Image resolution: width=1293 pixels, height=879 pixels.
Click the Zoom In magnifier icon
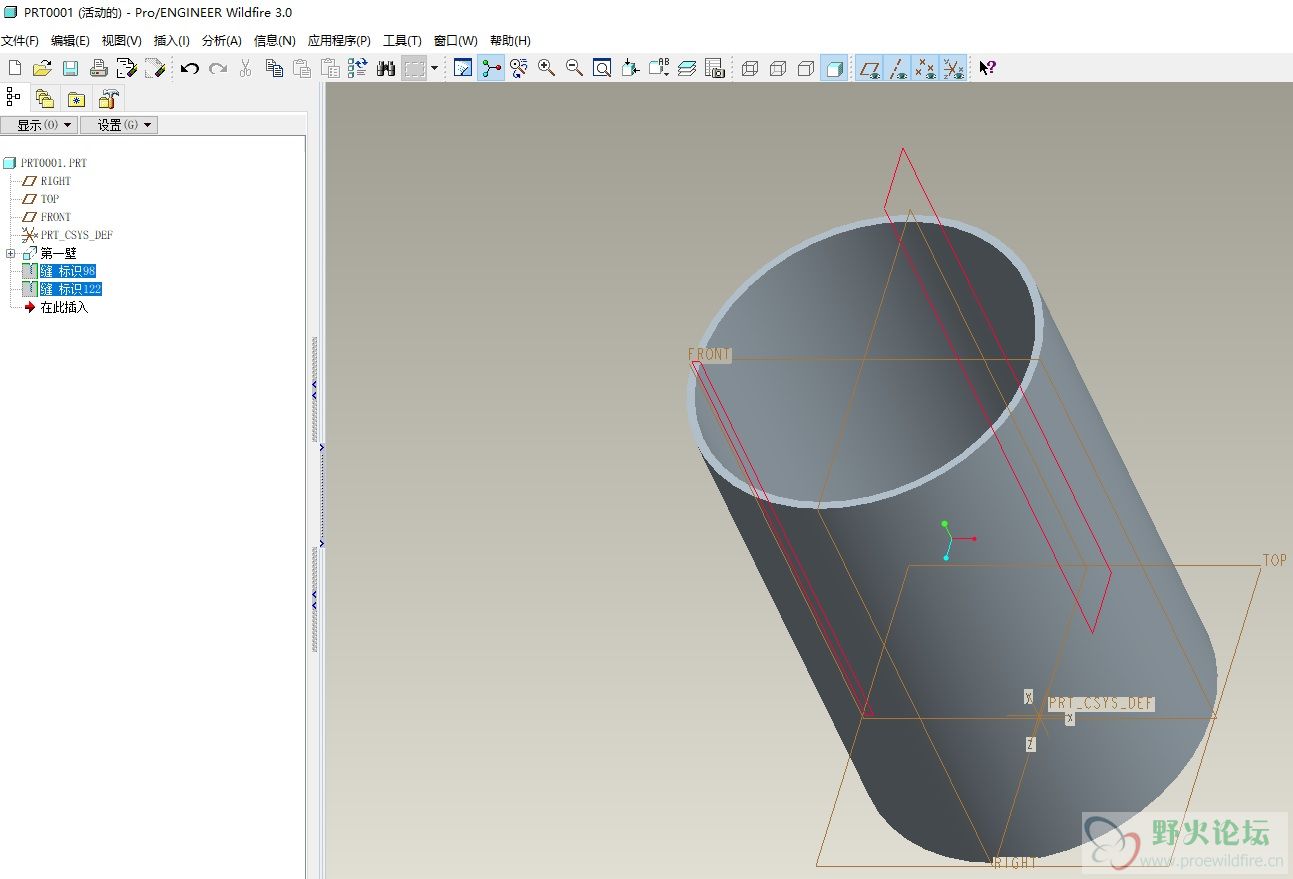tap(546, 68)
